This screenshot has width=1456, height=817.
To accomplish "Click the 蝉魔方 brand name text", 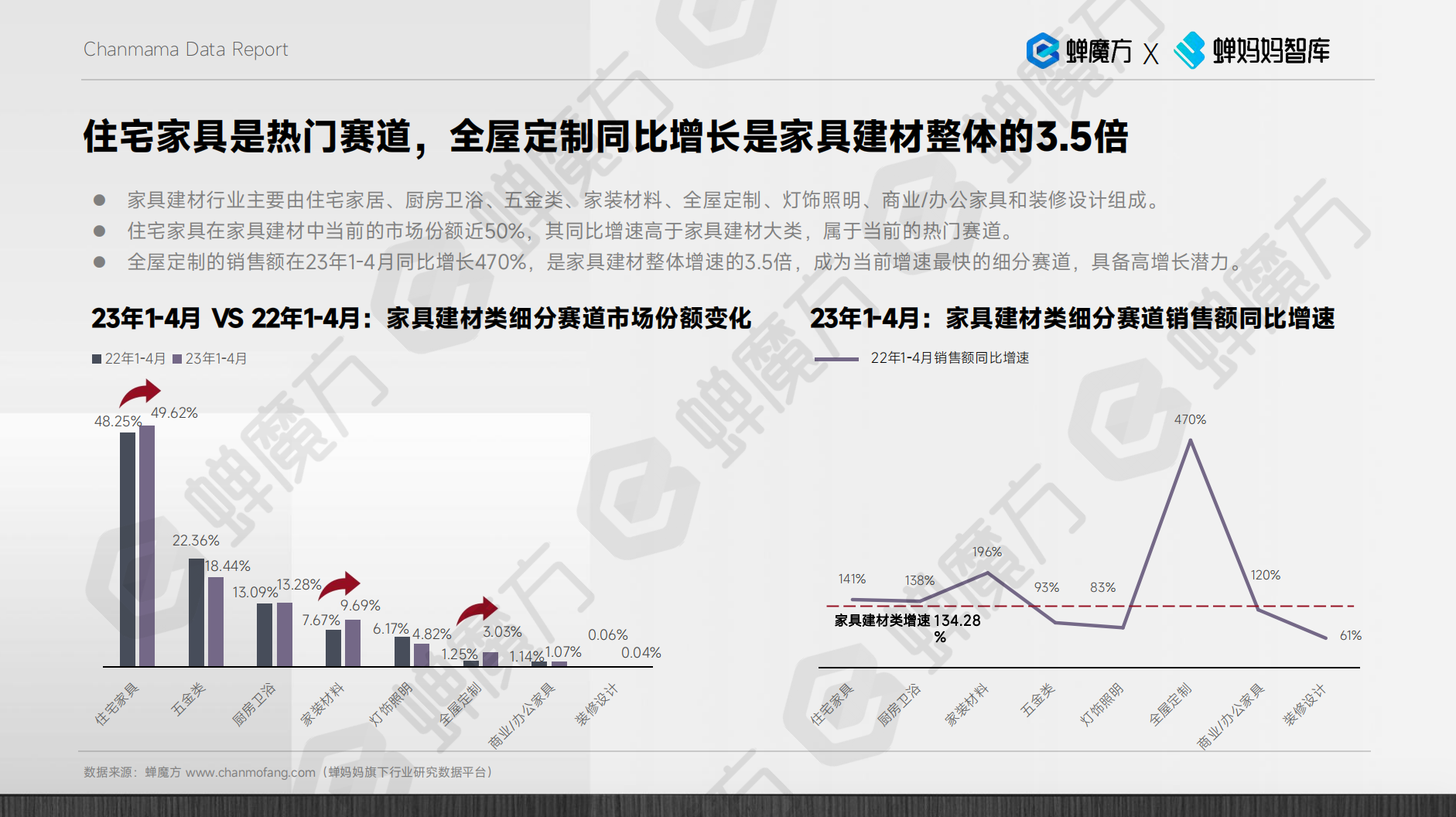I will pos(1099,52).
